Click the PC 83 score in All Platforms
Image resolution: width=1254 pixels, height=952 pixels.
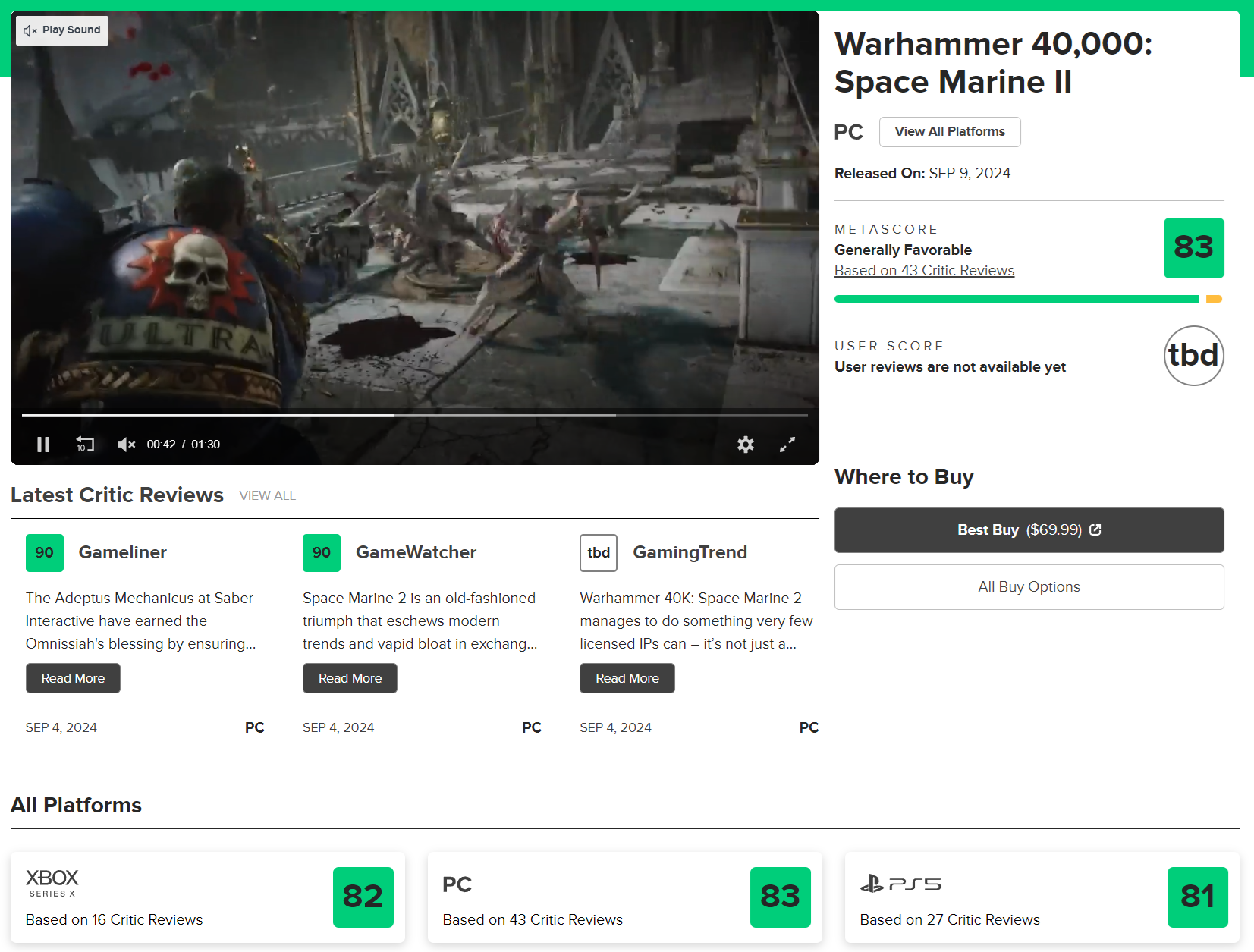click(x=781, y=897)
